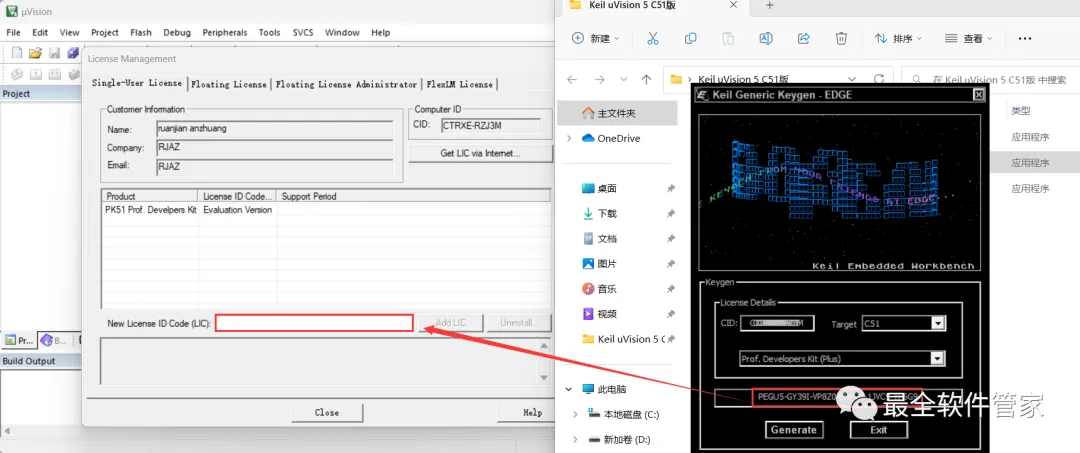Expand the 本地磁盘 (C:) node
Viewport: 1080px width, 453px height.
576,414
